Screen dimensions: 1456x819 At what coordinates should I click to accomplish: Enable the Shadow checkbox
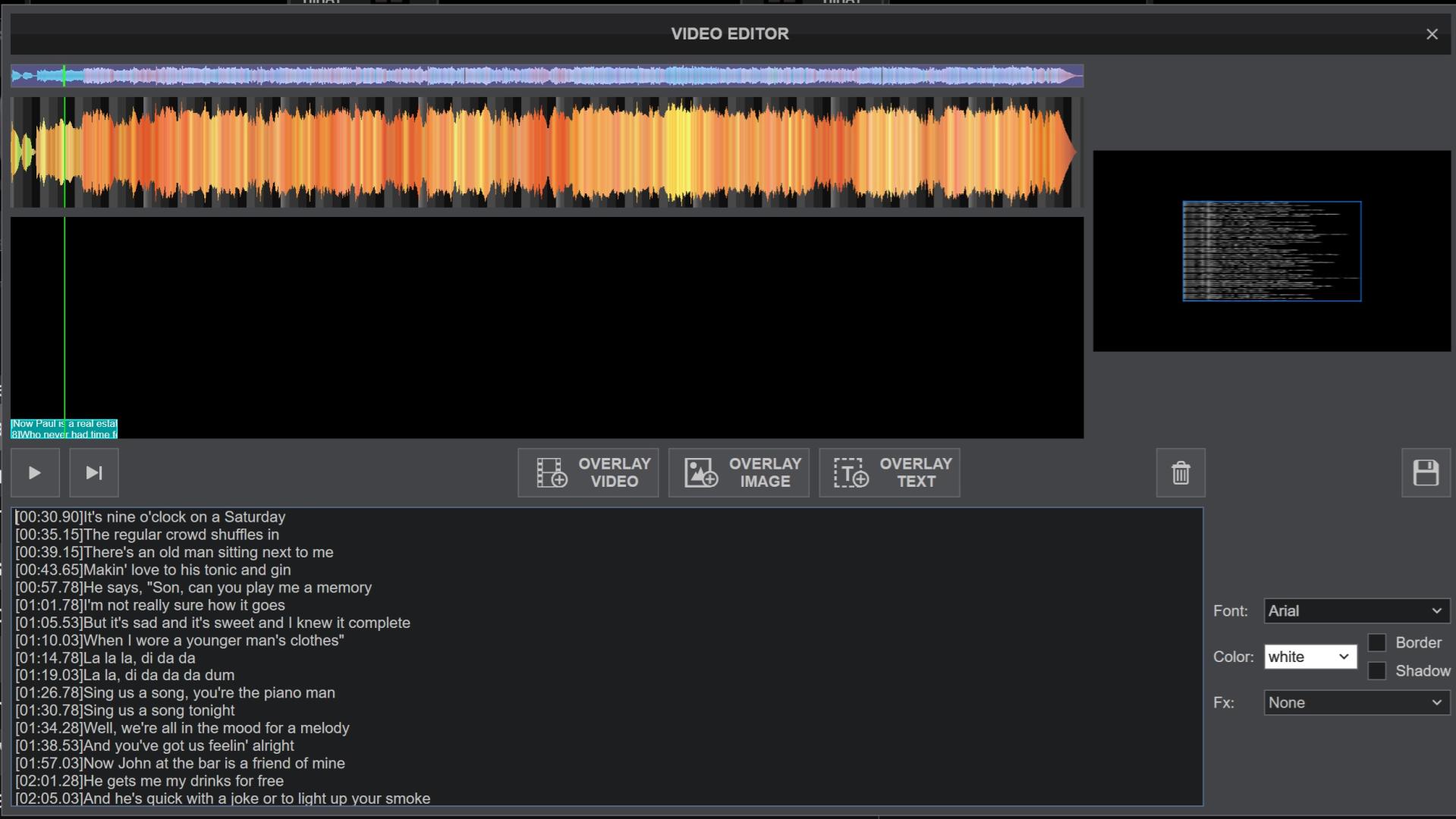tap(1376, 671)
